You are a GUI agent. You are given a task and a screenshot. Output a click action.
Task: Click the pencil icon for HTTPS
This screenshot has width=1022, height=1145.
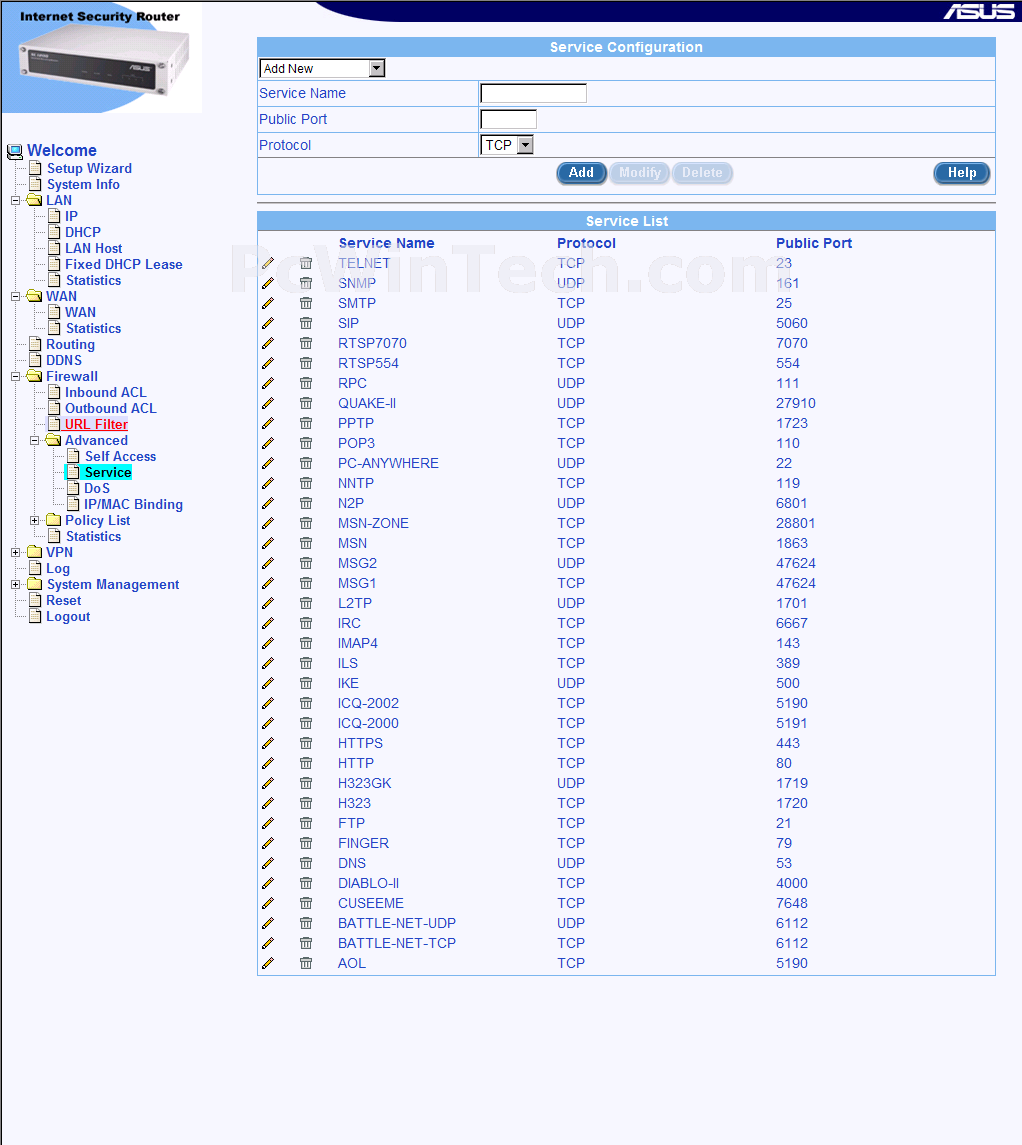click(268, 743)
